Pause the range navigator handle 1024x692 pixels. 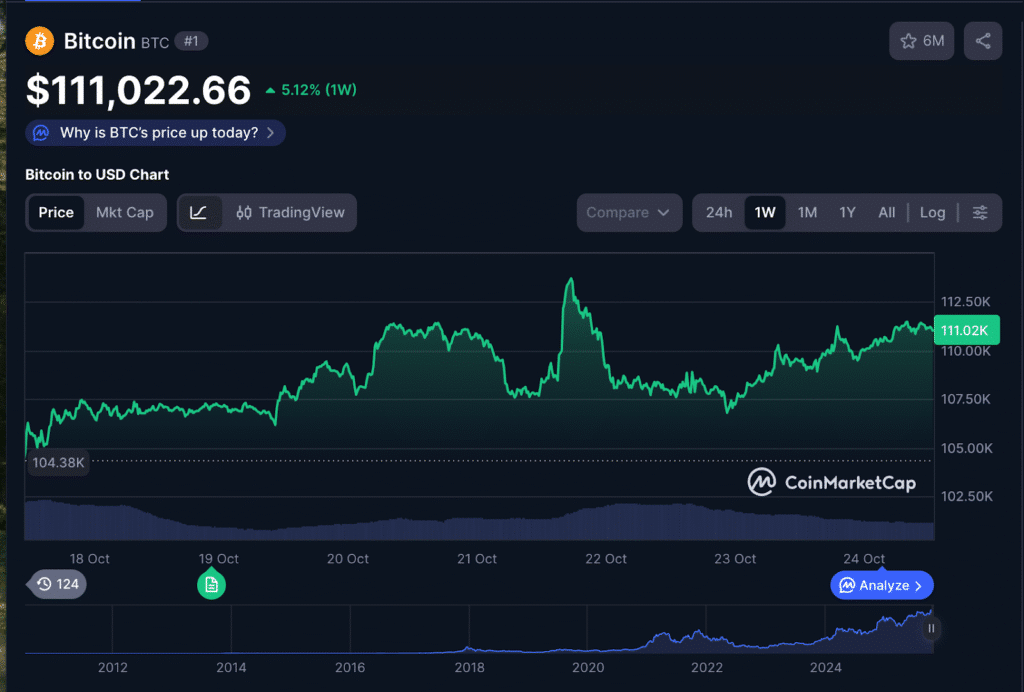pyautogui.click(x=931, y=629)
